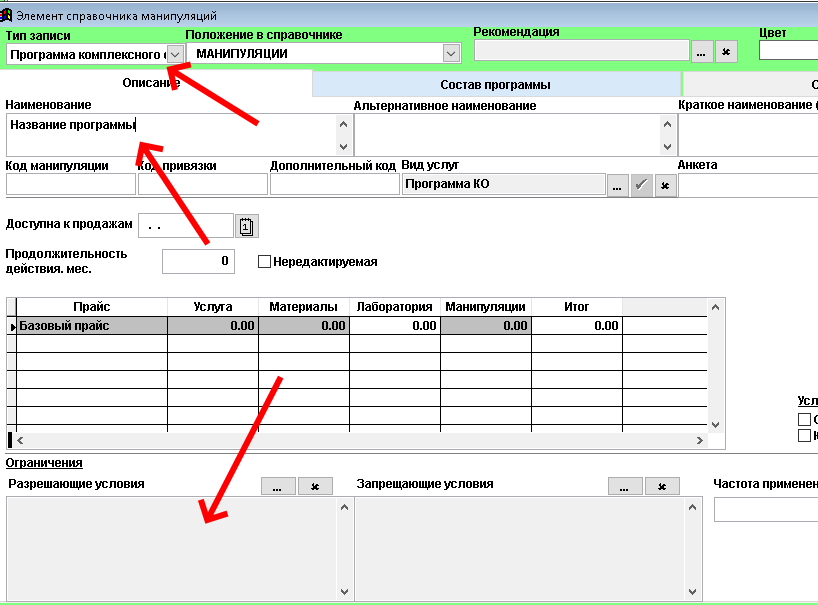The width and height of the screenshot is (818, 605).
Task: Open browse (...) for Запрещающие условия
Action: coord(624,486)
